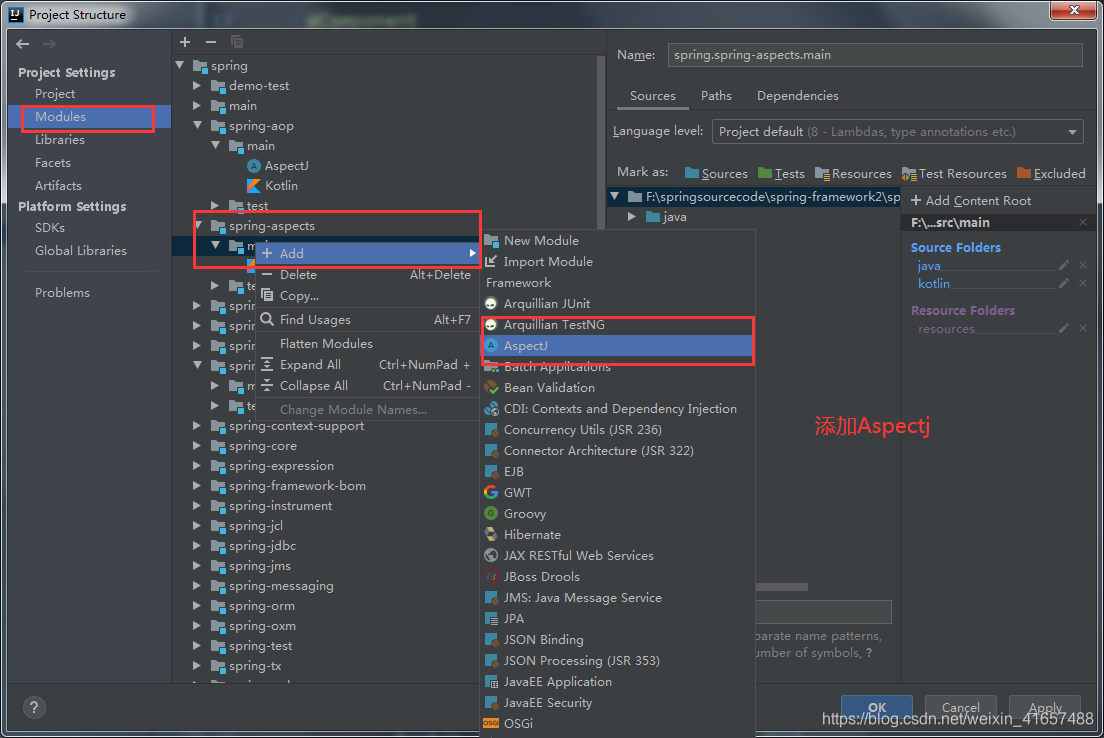Collapse the spring-aspects module node
Screen dimensions: 1104x738
coord(198,225)
